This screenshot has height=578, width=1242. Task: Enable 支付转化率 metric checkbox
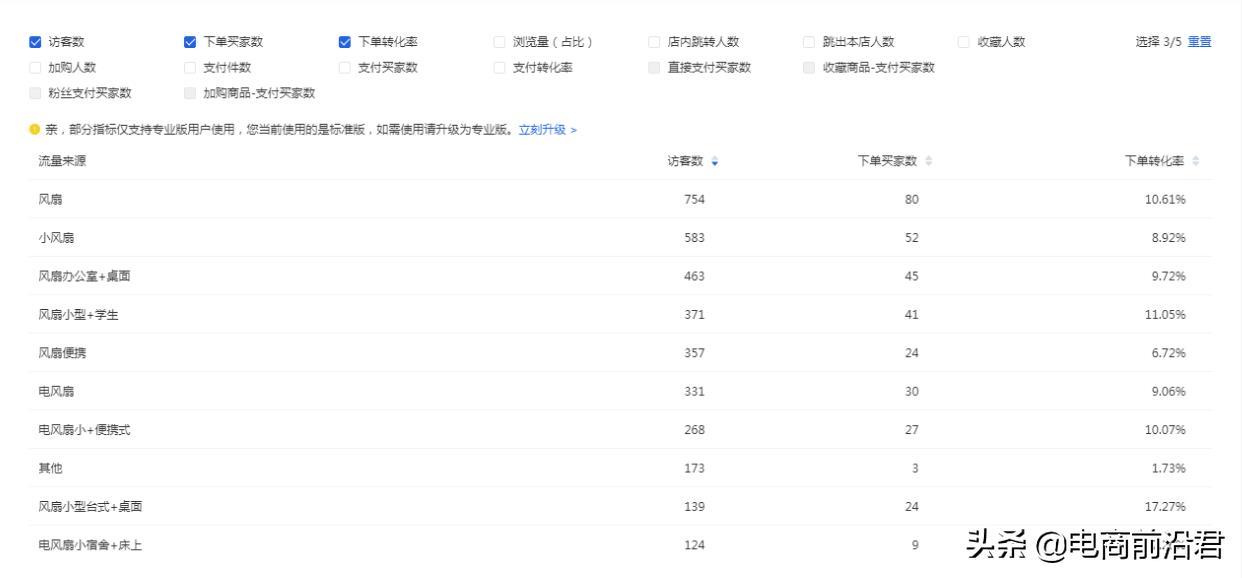coord(500,68)
